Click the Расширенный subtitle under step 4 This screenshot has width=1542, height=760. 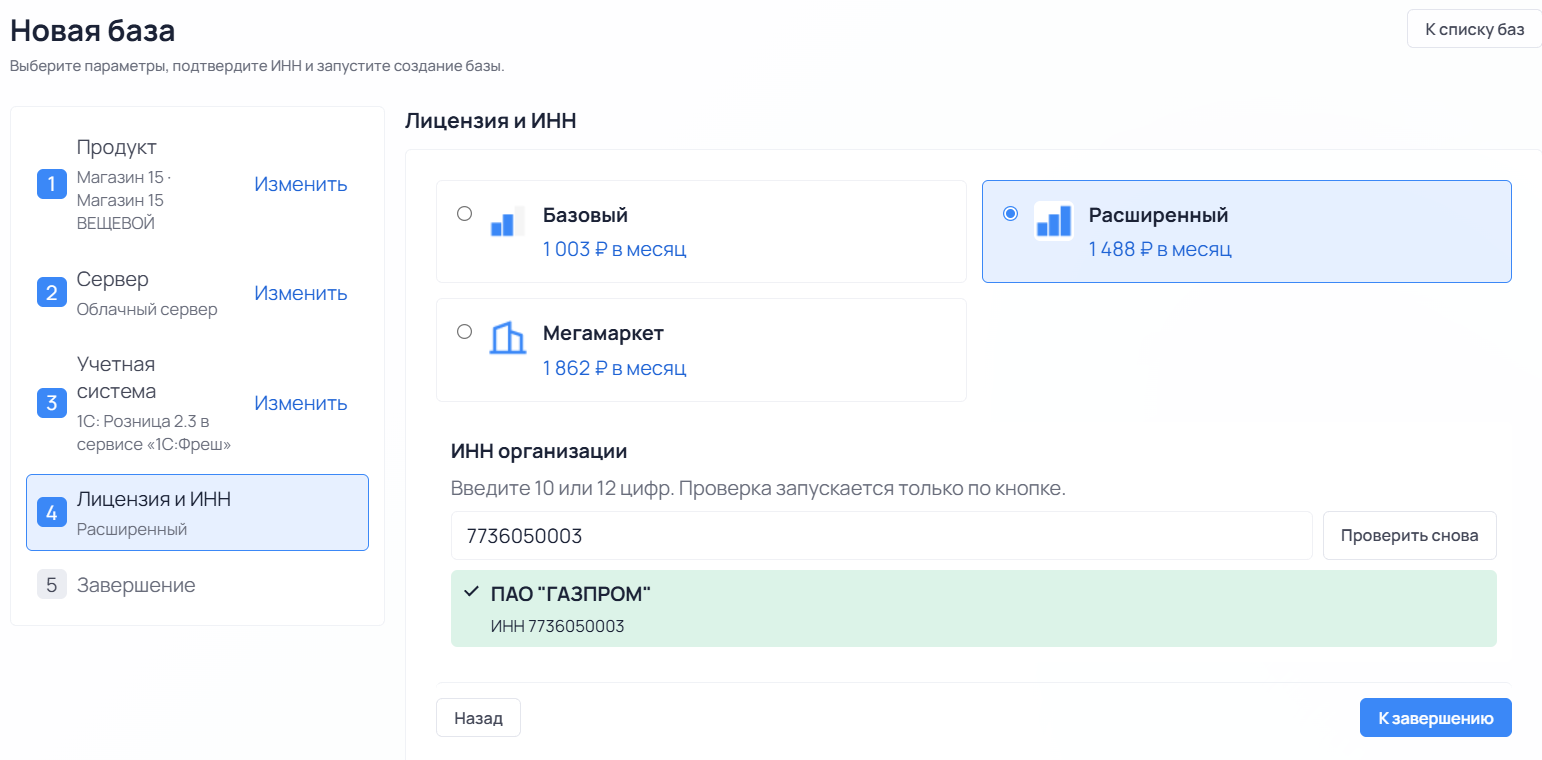coord(132,529)
